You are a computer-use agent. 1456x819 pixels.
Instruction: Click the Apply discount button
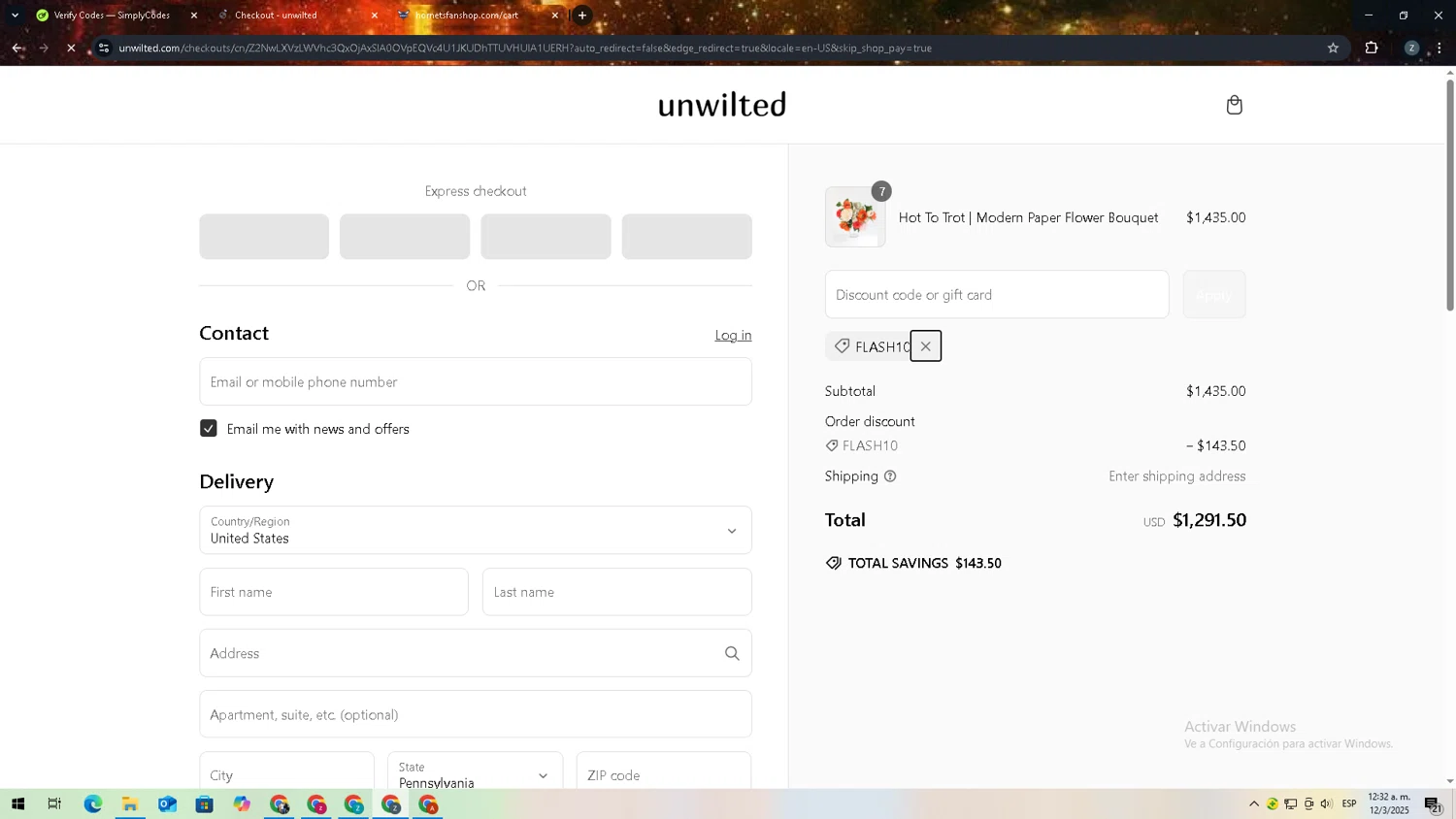1214,295
